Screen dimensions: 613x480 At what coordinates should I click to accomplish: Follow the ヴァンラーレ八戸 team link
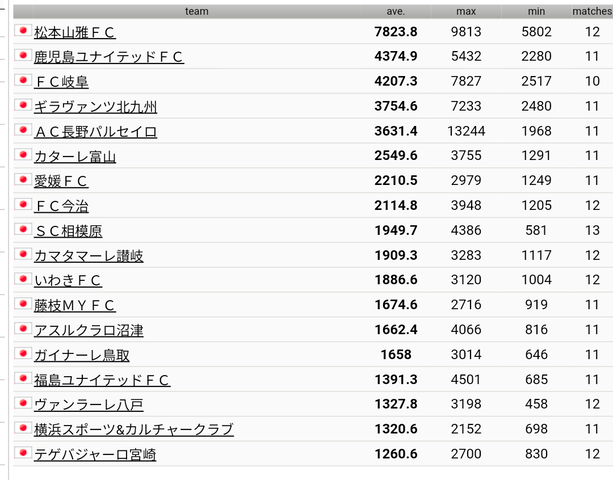point(88,405)
